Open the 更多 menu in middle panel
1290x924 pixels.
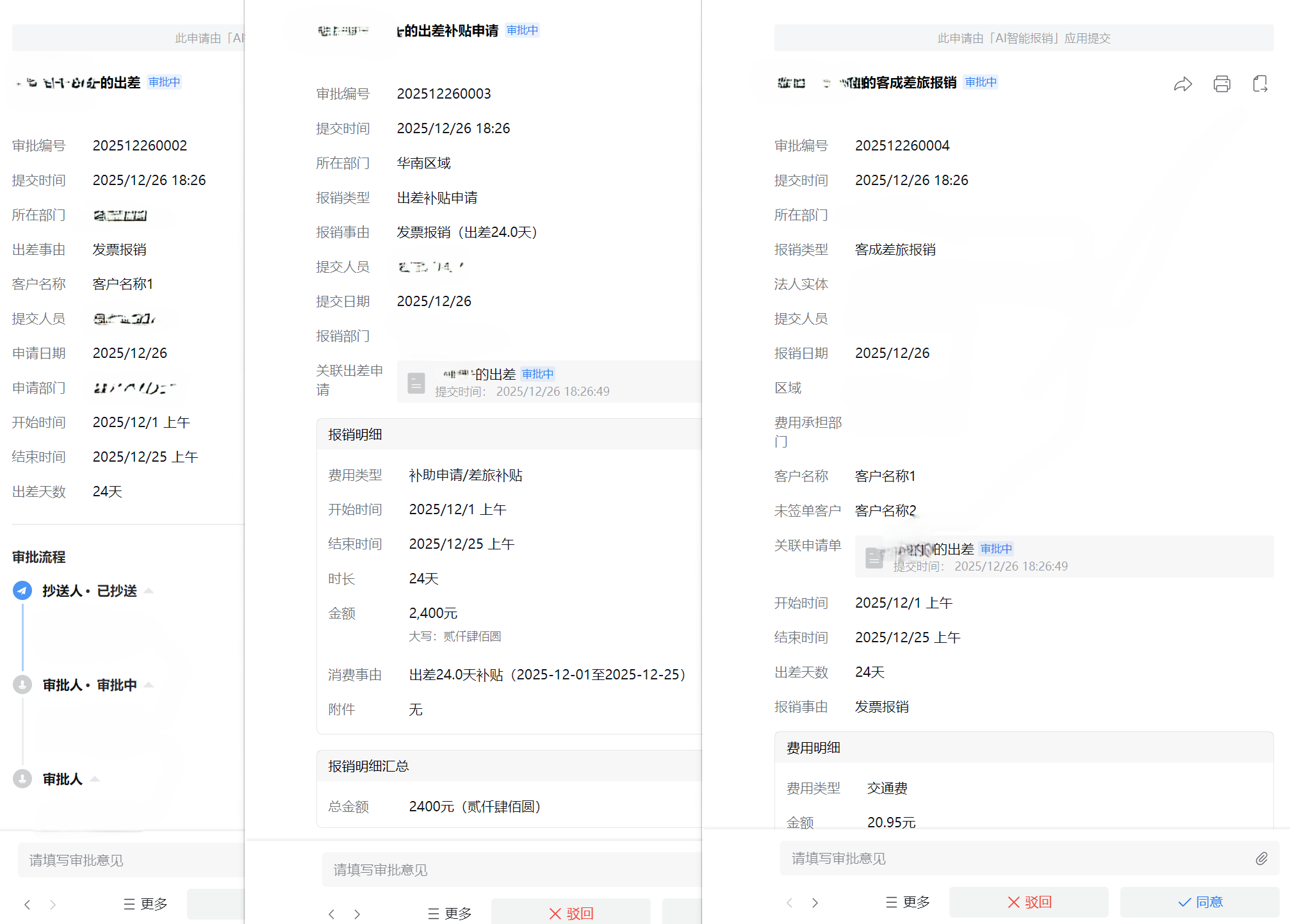pyautogui.click(x=450, y=914)
